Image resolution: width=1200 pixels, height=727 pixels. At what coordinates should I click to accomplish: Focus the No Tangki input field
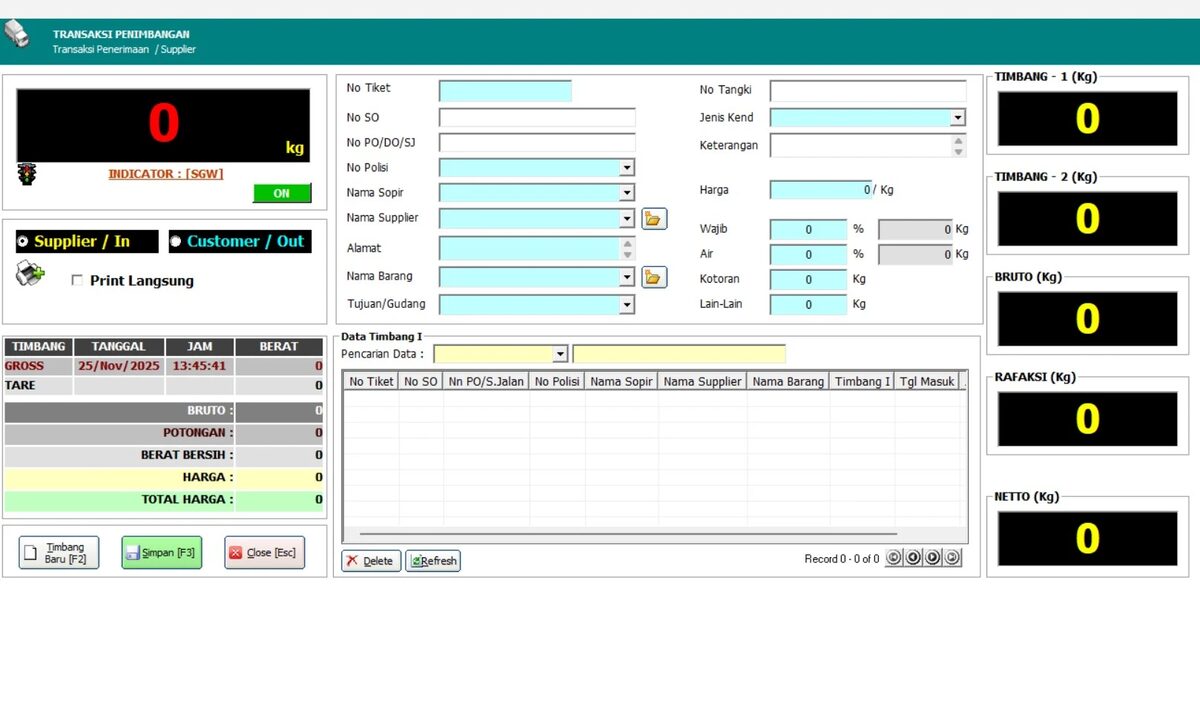pyautogui.click(x=868, y=91)
